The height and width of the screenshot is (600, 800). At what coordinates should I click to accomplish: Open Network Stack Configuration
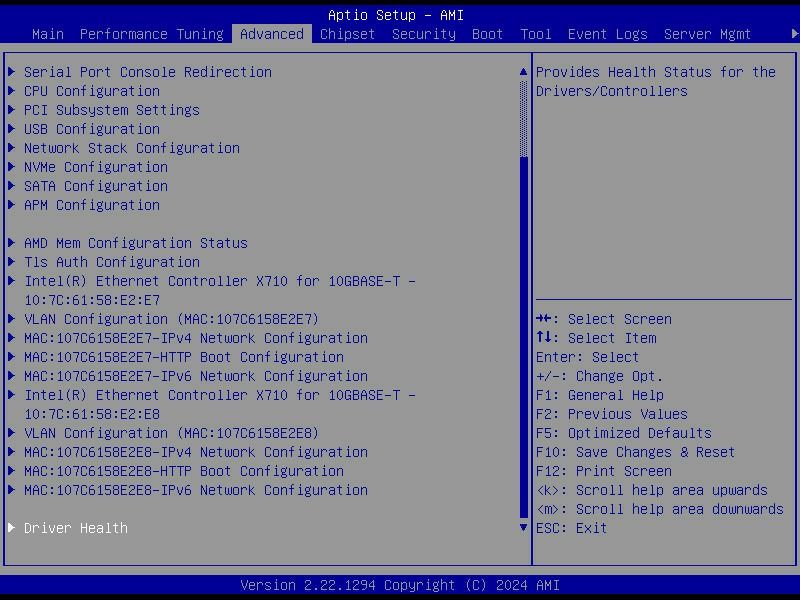(x=132, y=148)
